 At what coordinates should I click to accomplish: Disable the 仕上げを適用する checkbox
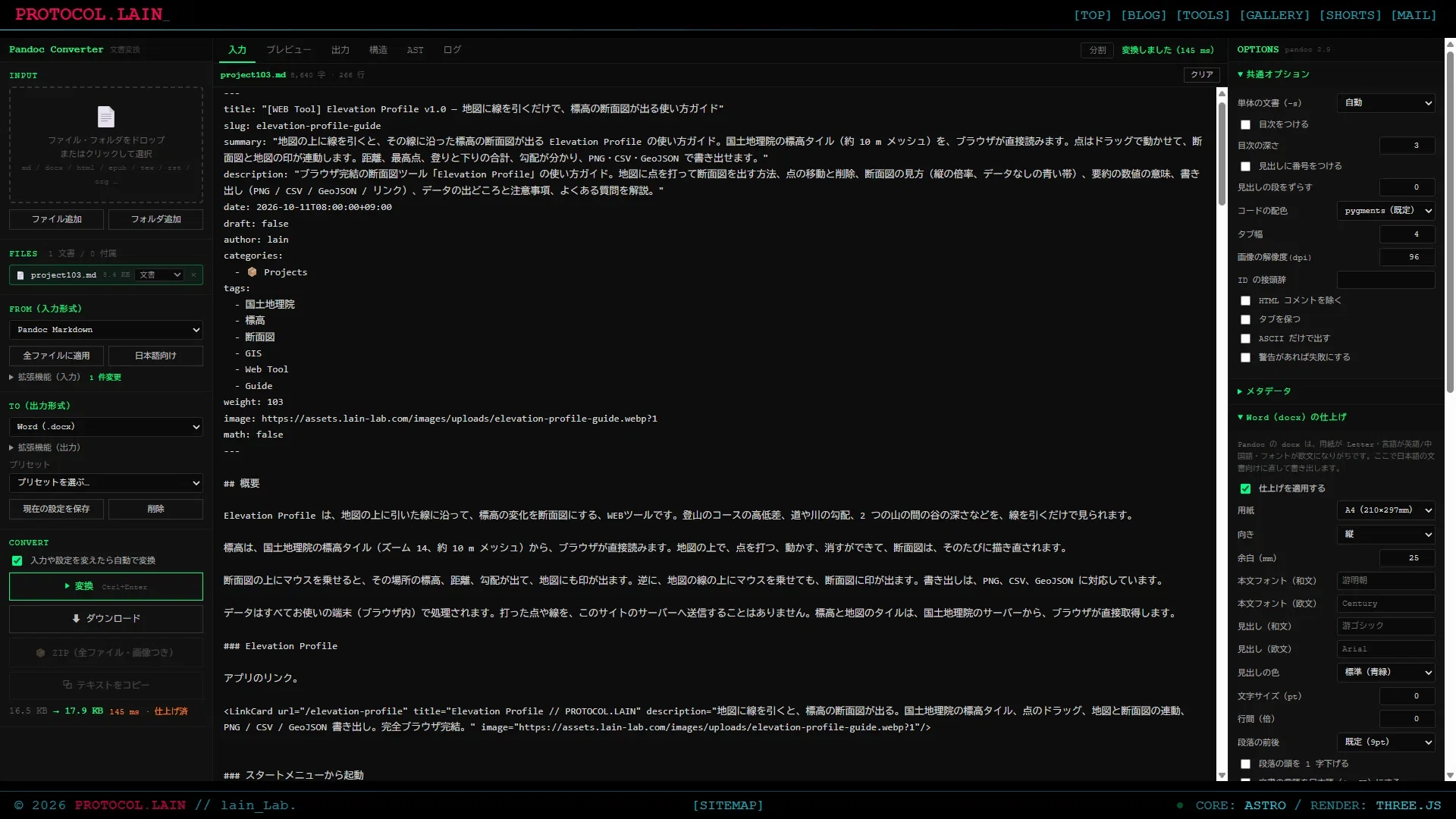pos(1245,489)
